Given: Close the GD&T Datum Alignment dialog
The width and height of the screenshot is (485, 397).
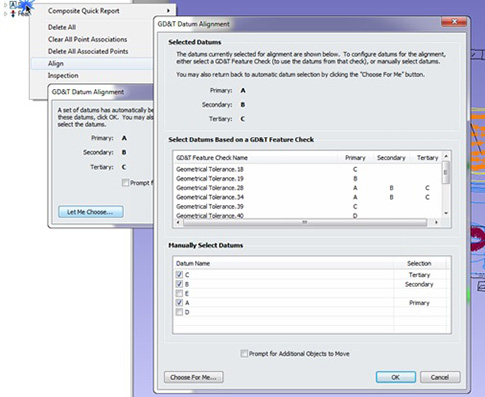Looking at the screenshot, I should (454, 22).
